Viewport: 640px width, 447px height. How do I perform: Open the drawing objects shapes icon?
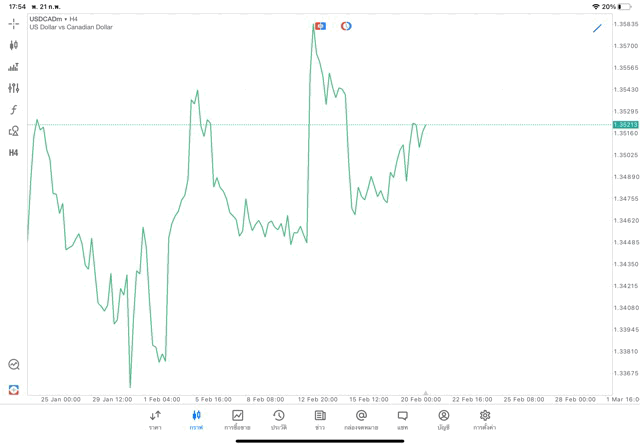click(x=14, y=131)
